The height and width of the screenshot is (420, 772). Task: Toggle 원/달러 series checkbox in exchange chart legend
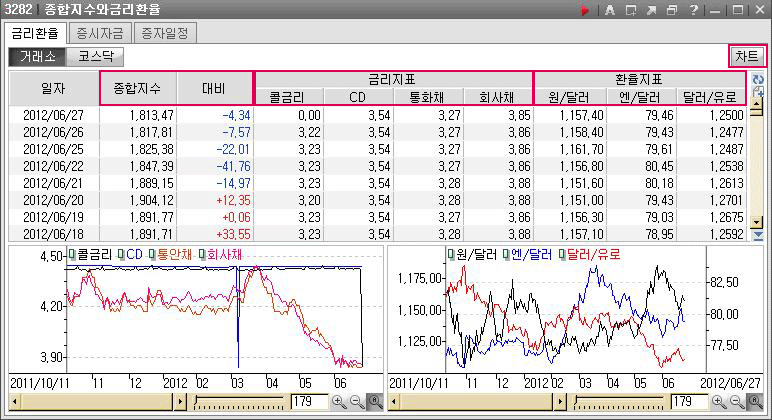(x=451, y=255)
